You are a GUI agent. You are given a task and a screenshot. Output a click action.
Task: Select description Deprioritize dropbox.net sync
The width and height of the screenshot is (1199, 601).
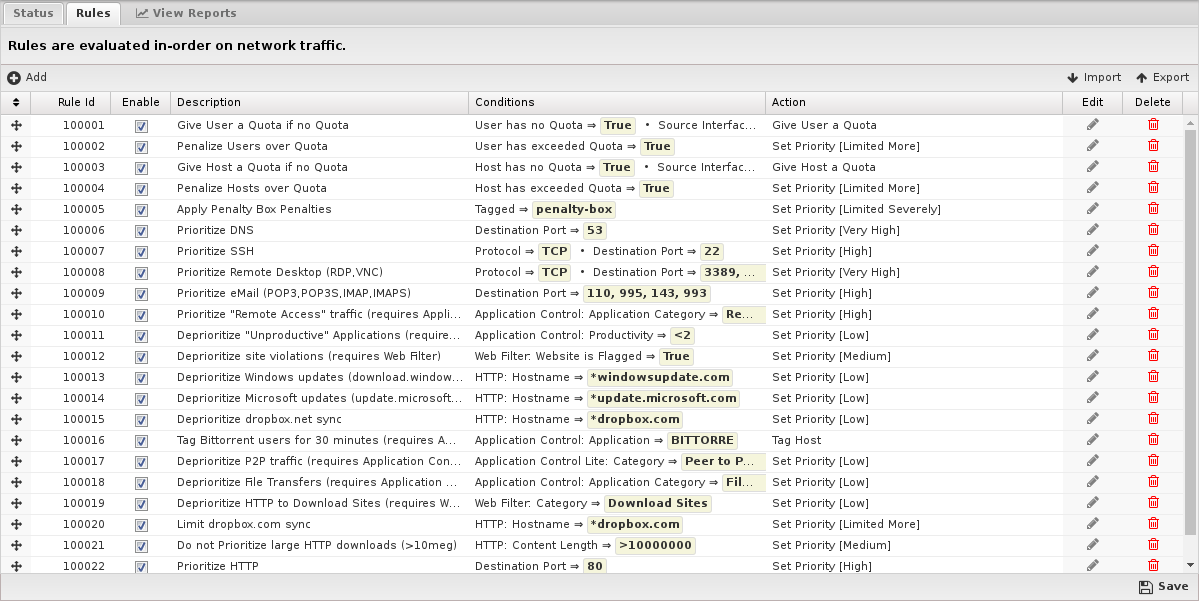tap(259, 420)
